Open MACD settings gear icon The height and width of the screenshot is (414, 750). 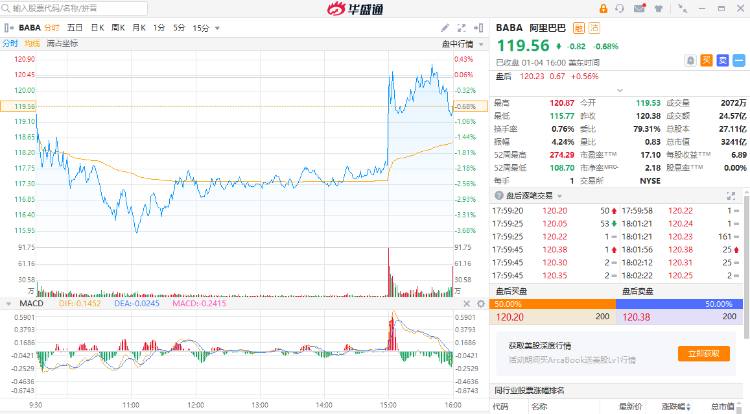click(481, 304)
